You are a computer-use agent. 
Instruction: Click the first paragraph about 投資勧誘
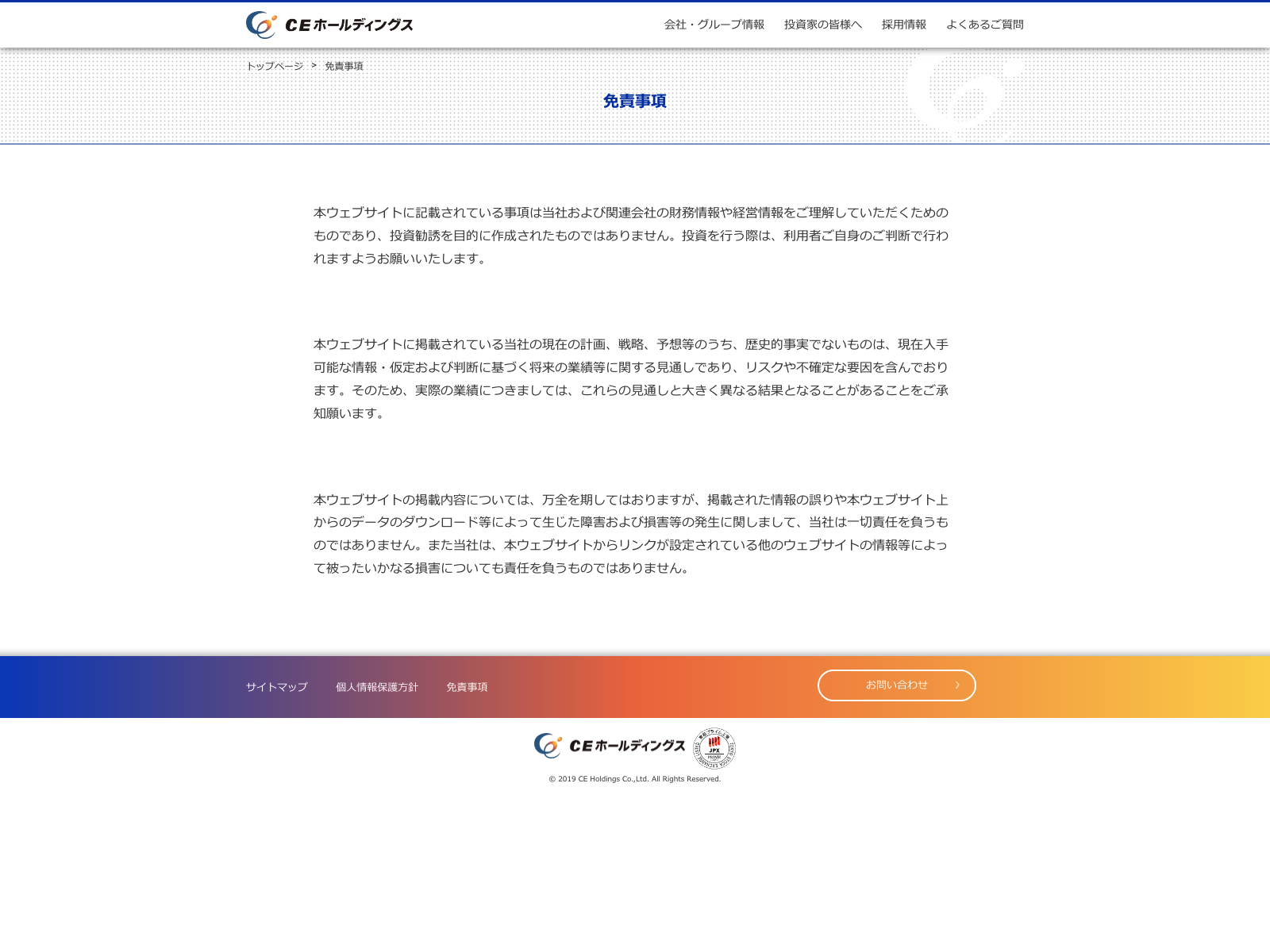pos(630,236)
